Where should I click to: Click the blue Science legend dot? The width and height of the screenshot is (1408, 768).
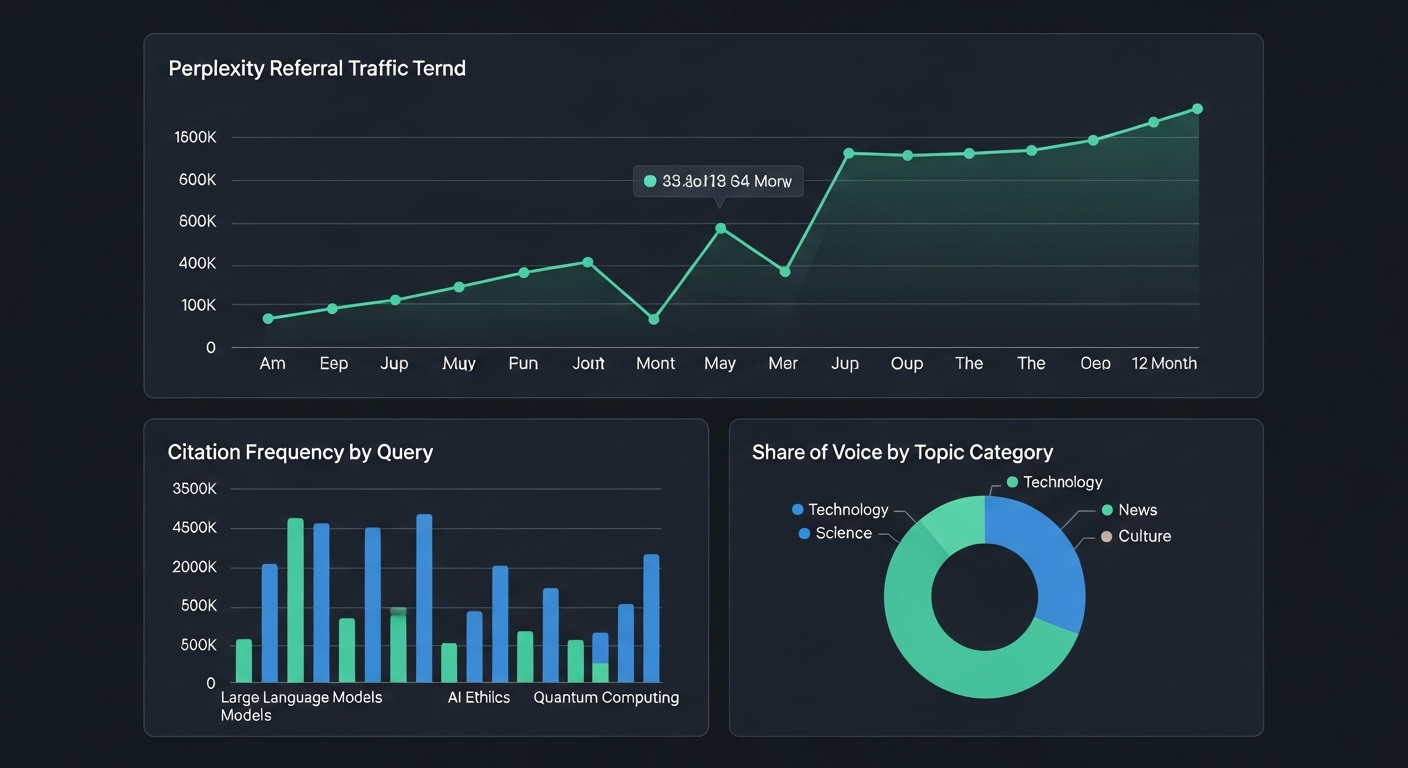tap(804, 534)
